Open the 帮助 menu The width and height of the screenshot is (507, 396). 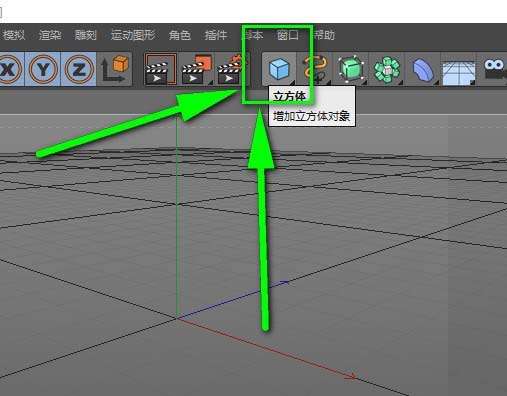click(x=324, y=35)
